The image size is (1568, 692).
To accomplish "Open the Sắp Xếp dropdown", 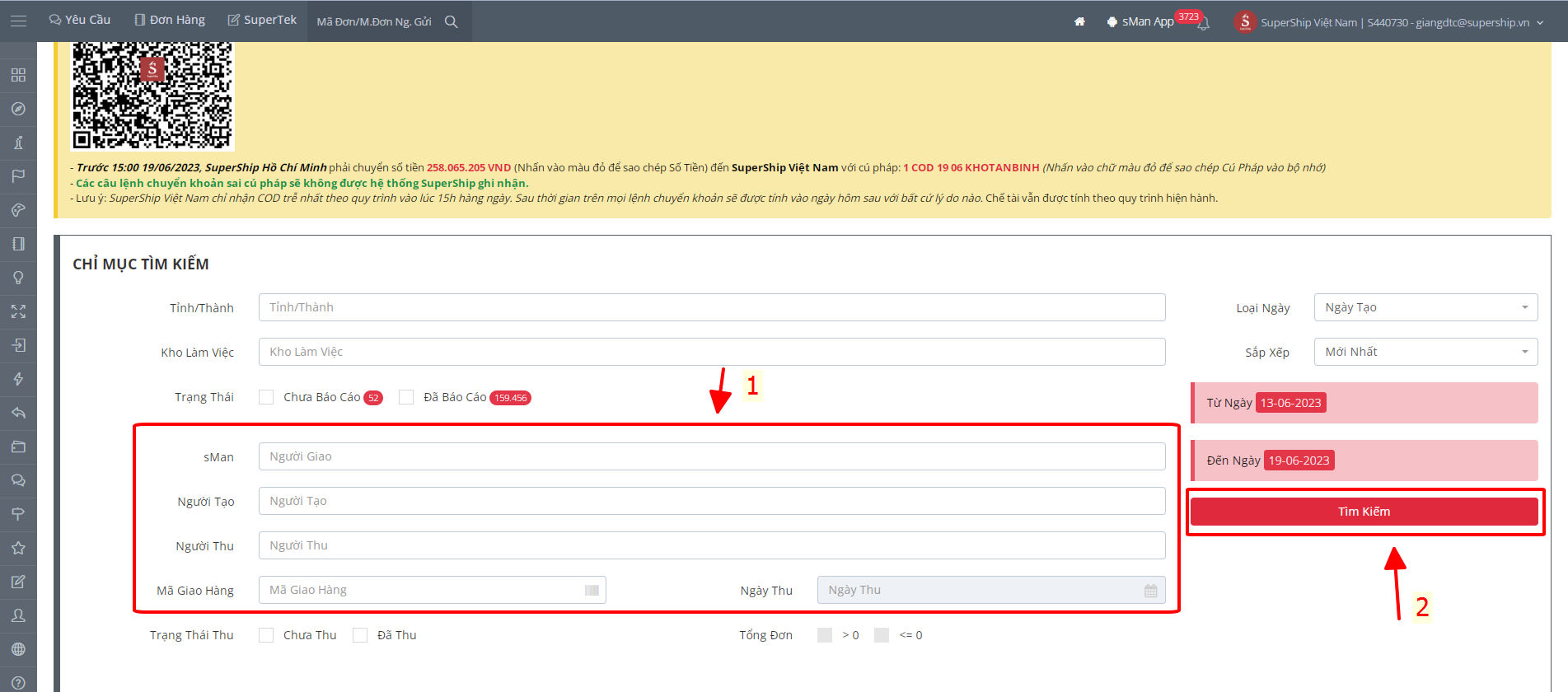I will 1425,352.
